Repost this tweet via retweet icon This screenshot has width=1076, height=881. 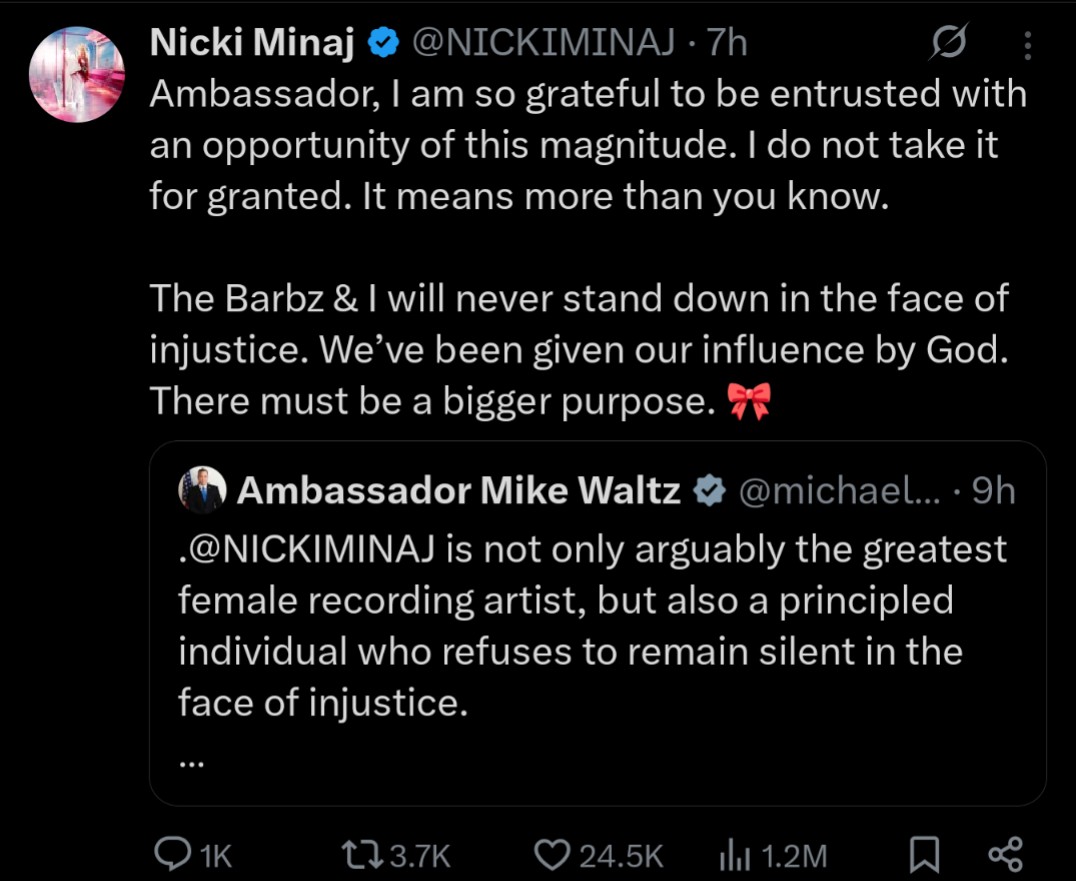click(362, 855)
